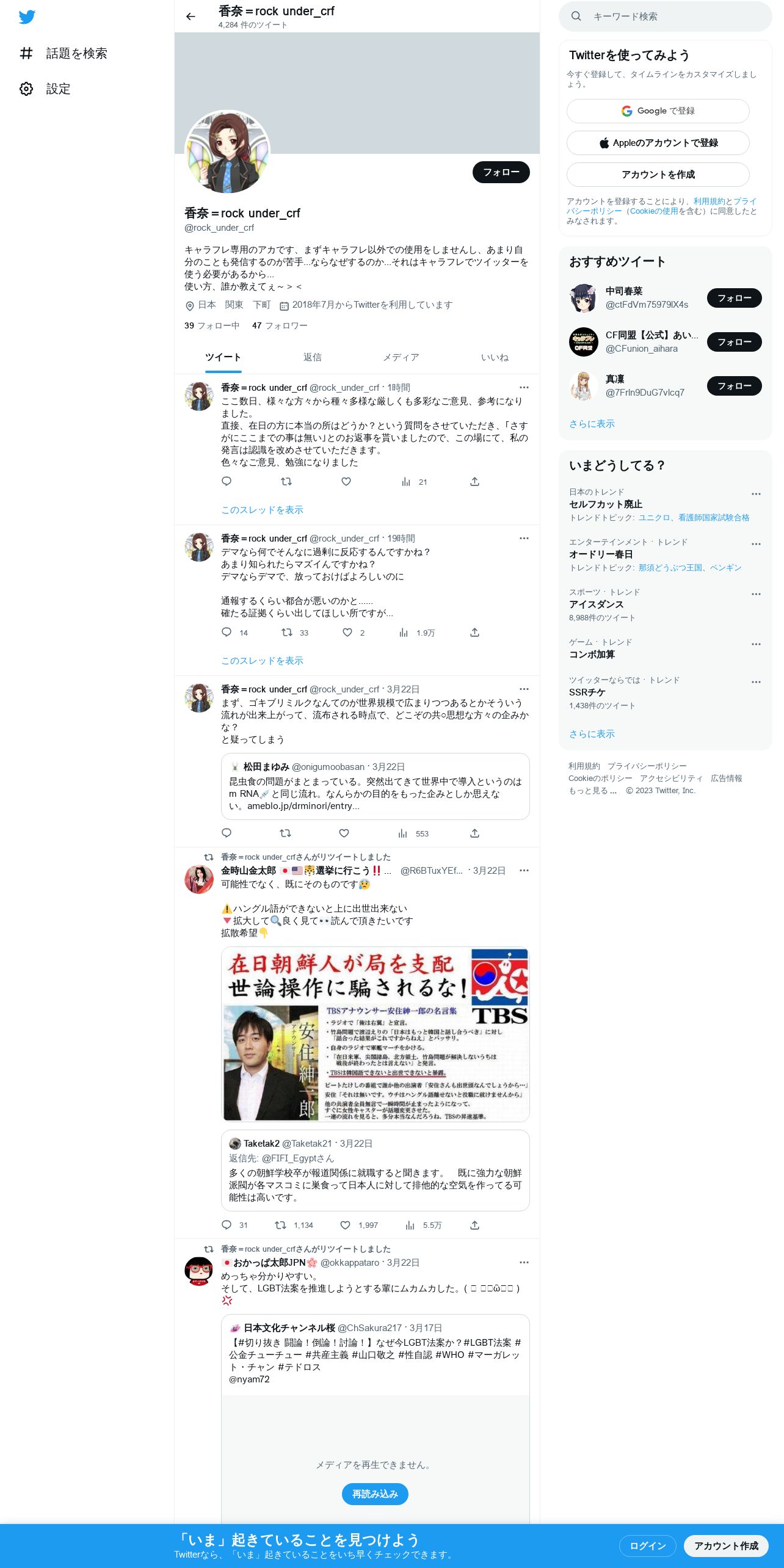Viewport: 784px width, 1568px height.
Task: Open more options for オードリー春日 trend
Action: coord(756,544)
